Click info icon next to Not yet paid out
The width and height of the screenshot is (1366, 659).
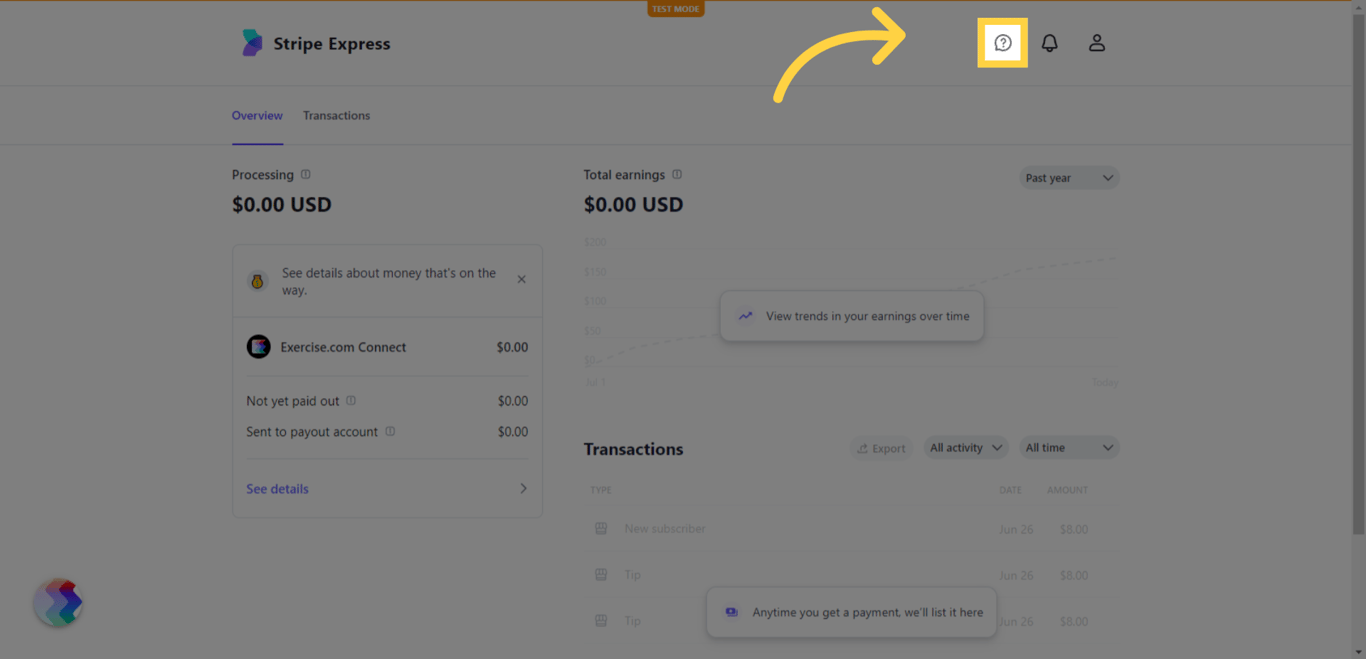click(351, 401)
